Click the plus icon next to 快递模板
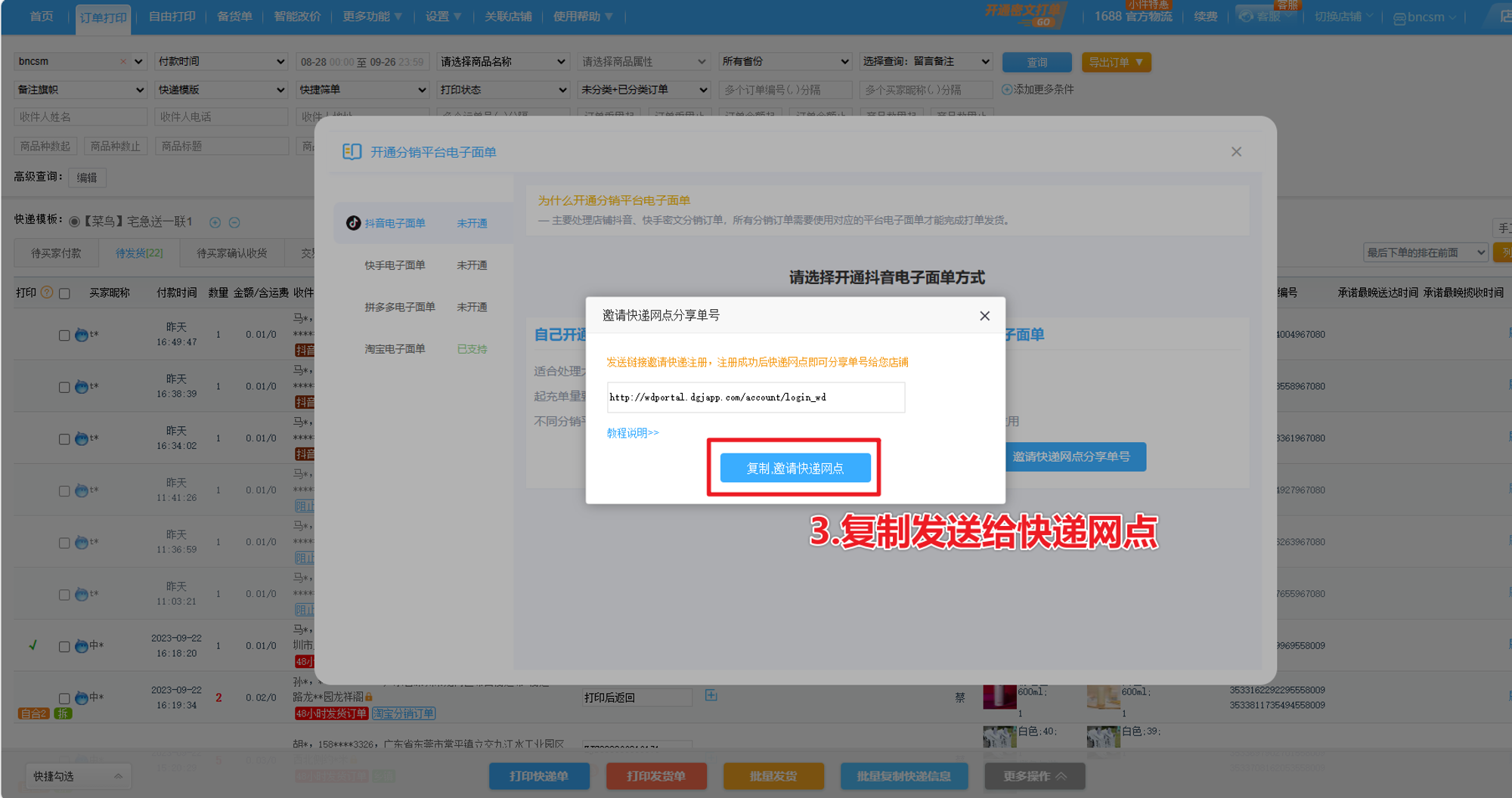 tap(215, 222)
